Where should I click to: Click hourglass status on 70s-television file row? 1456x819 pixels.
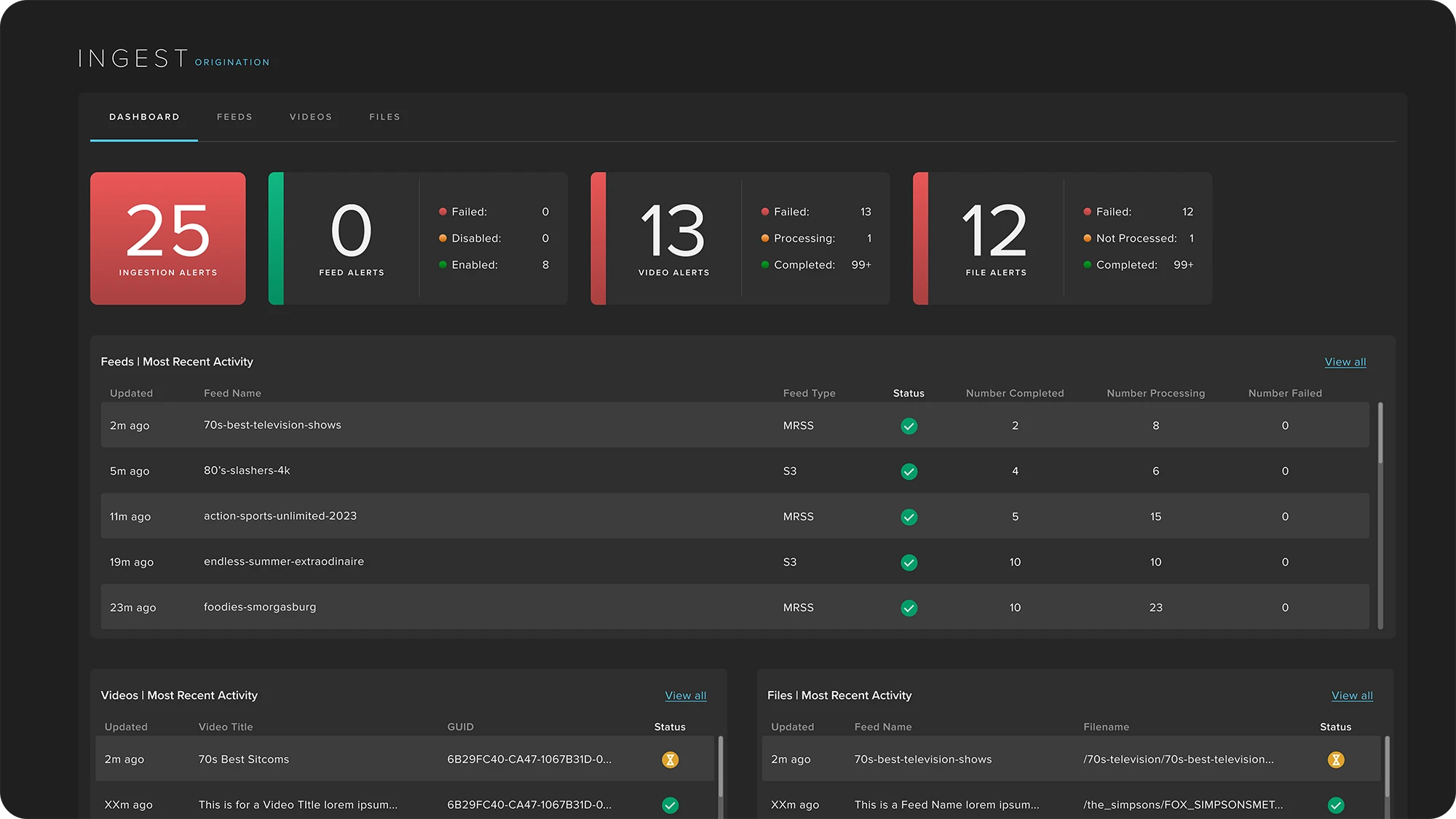[x=1335, y=760]
